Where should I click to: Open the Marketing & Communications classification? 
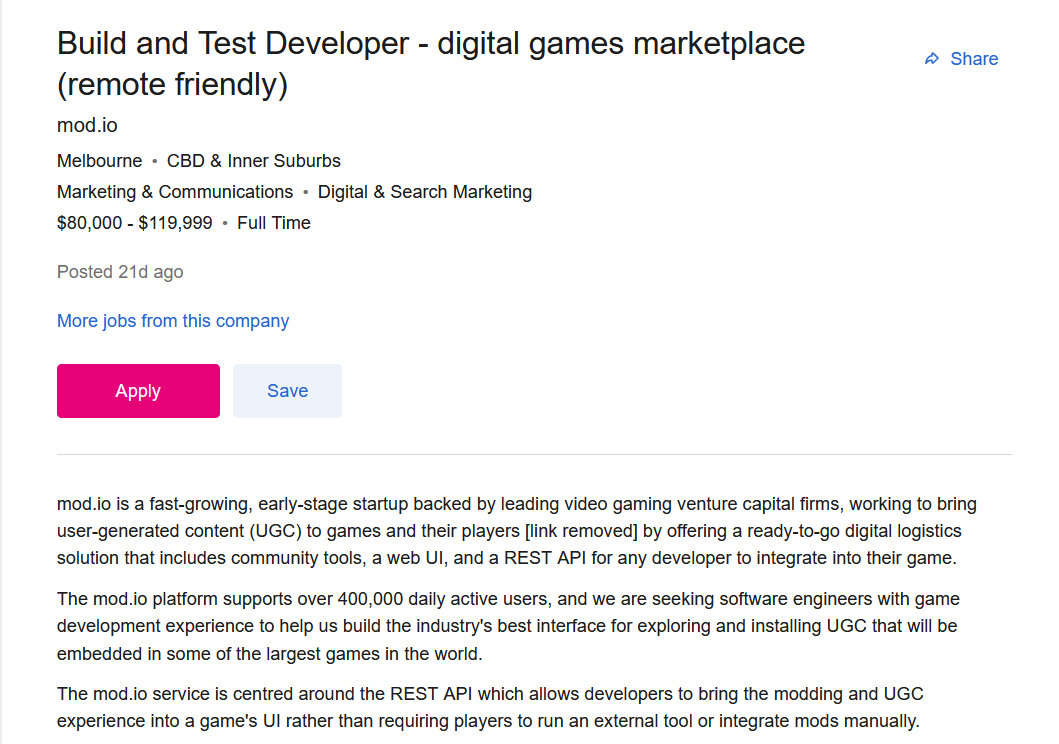[174, 191]
